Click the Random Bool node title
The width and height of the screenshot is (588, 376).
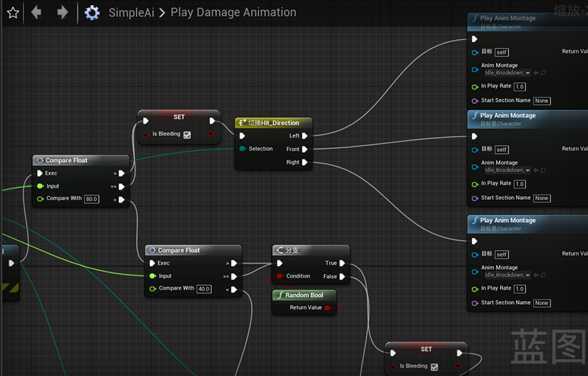[304, 295]
